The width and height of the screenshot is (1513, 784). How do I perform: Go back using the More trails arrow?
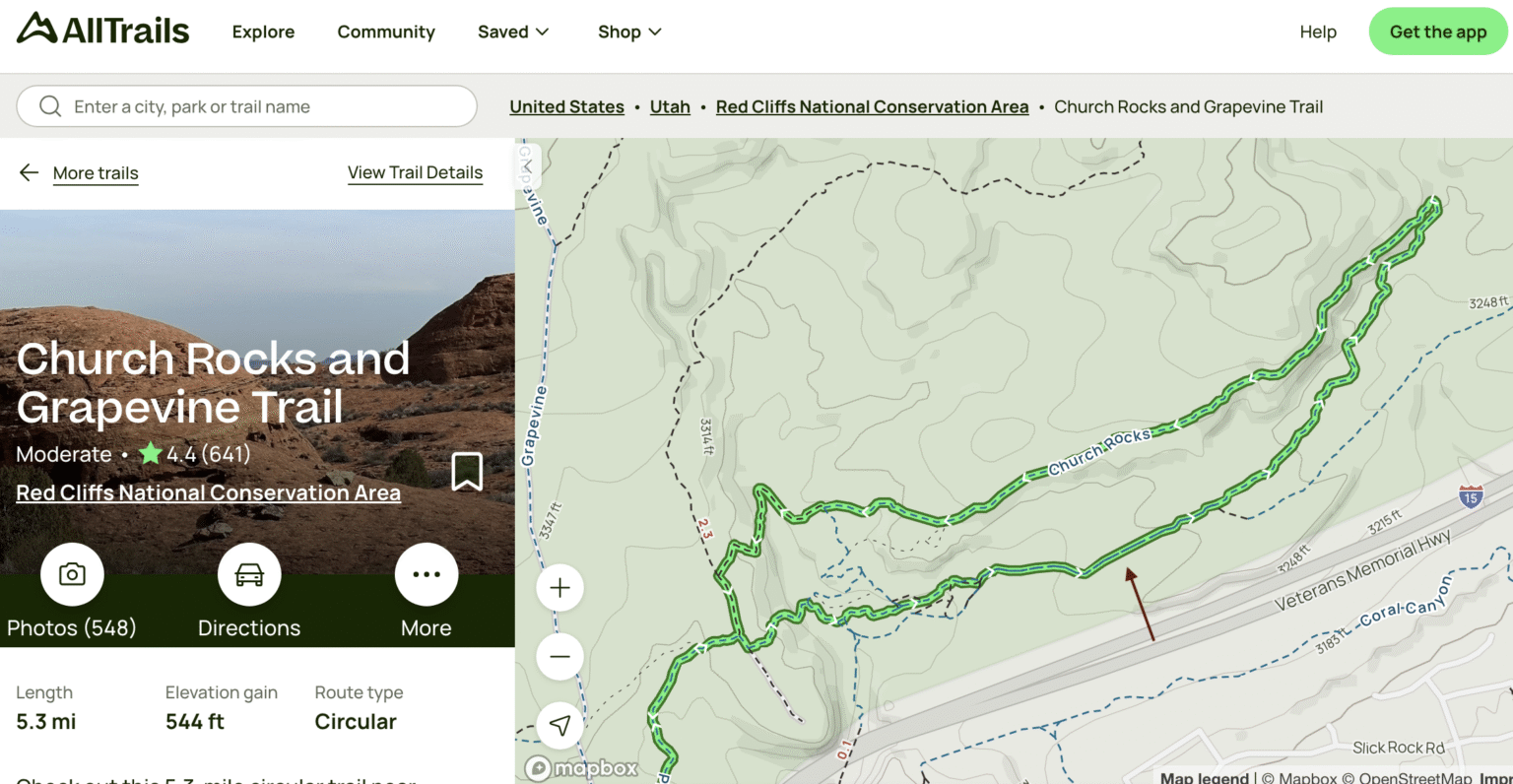(x=29, y=172)
